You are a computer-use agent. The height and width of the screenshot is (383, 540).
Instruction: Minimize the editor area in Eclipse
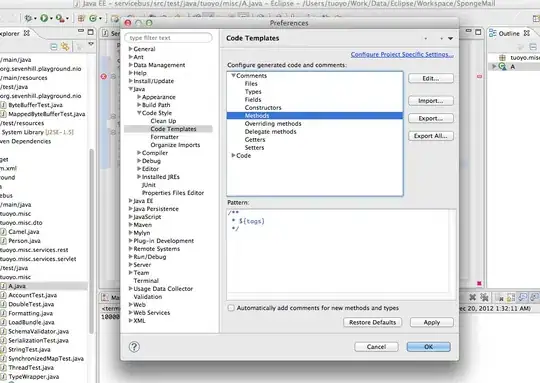tap(468, 31)
